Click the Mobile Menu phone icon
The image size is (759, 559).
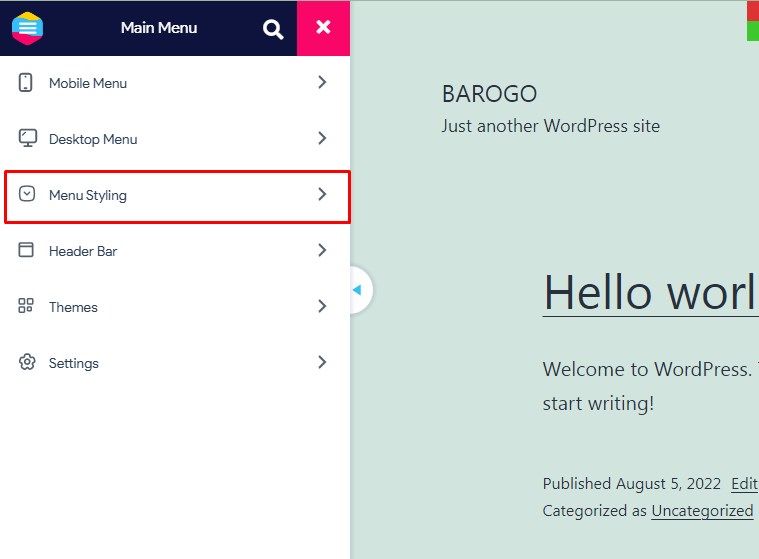tap(26, 83)
